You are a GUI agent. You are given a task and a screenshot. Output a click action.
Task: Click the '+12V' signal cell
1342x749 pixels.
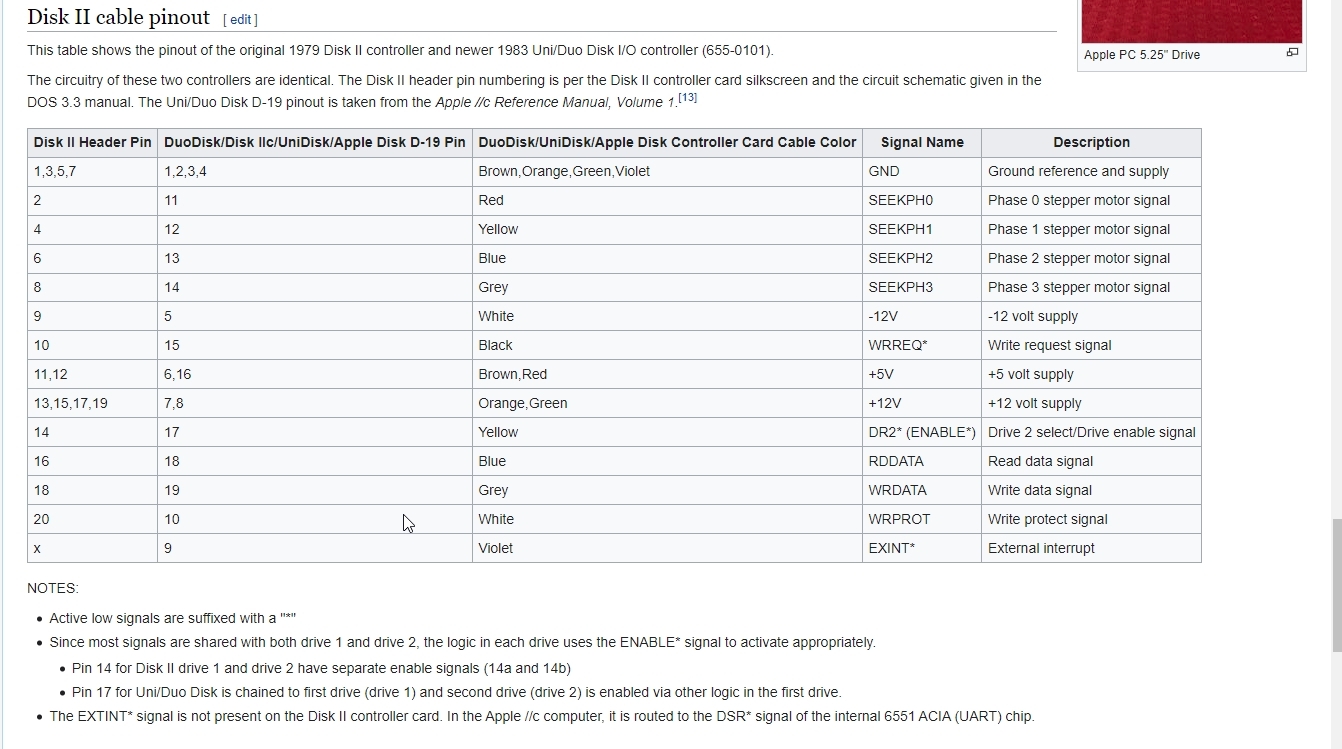point(922,403)
